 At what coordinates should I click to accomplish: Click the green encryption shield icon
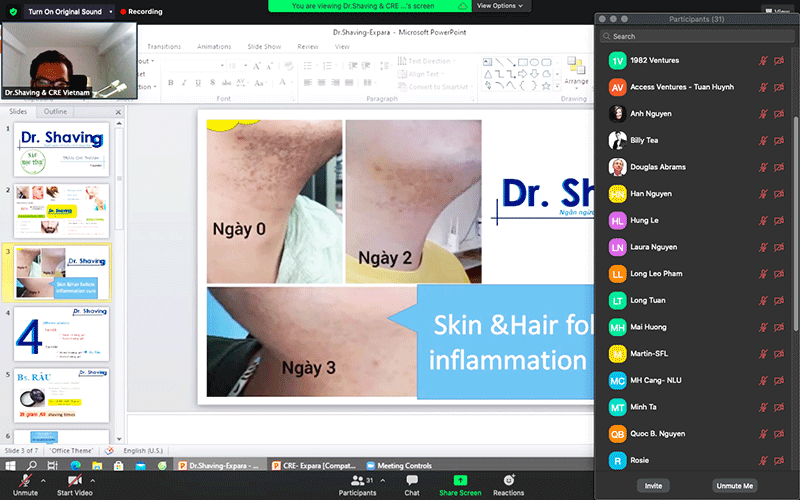(x=13, y=11)
